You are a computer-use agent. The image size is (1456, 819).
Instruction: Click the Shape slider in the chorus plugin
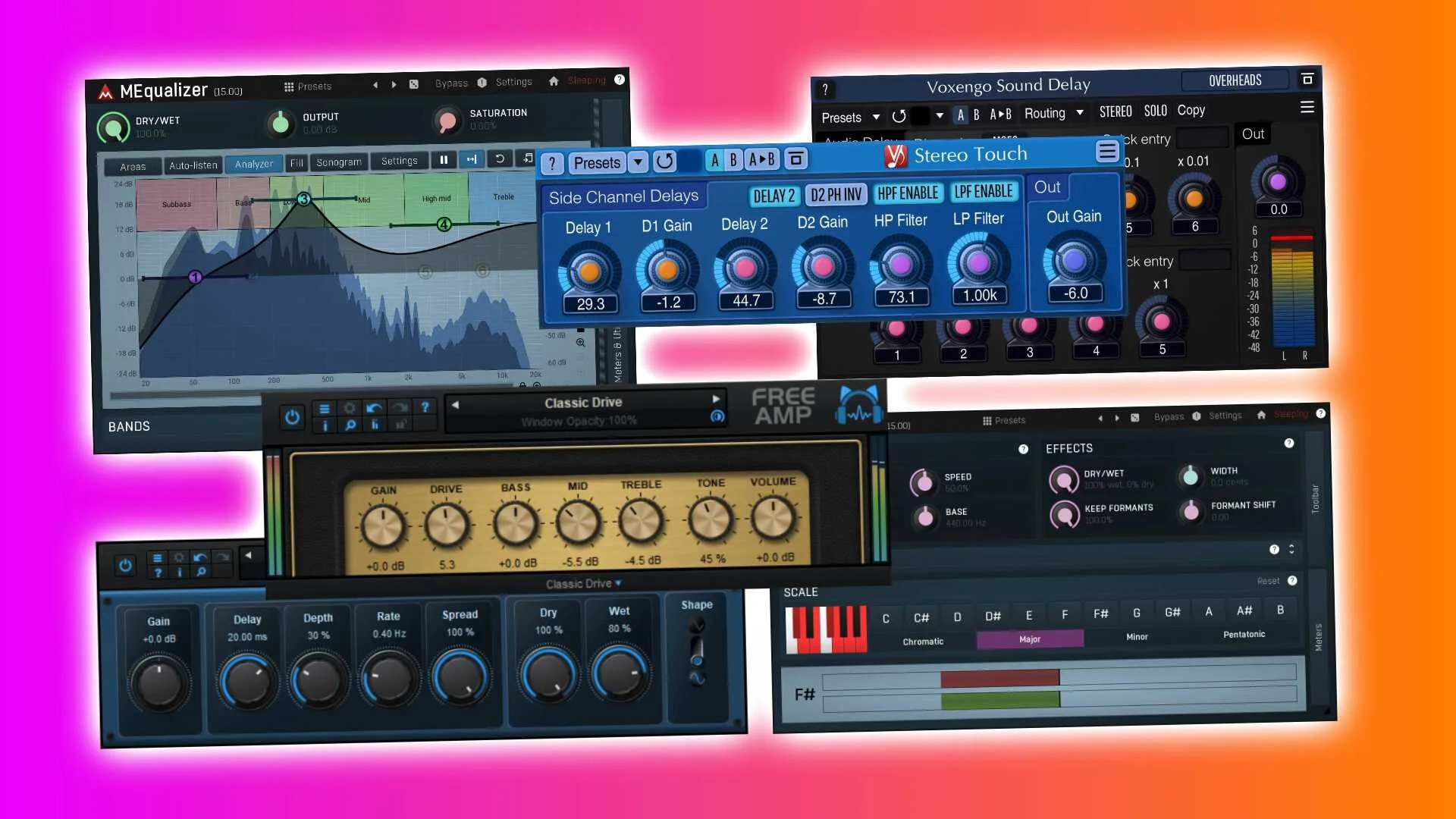pos(696,651)
